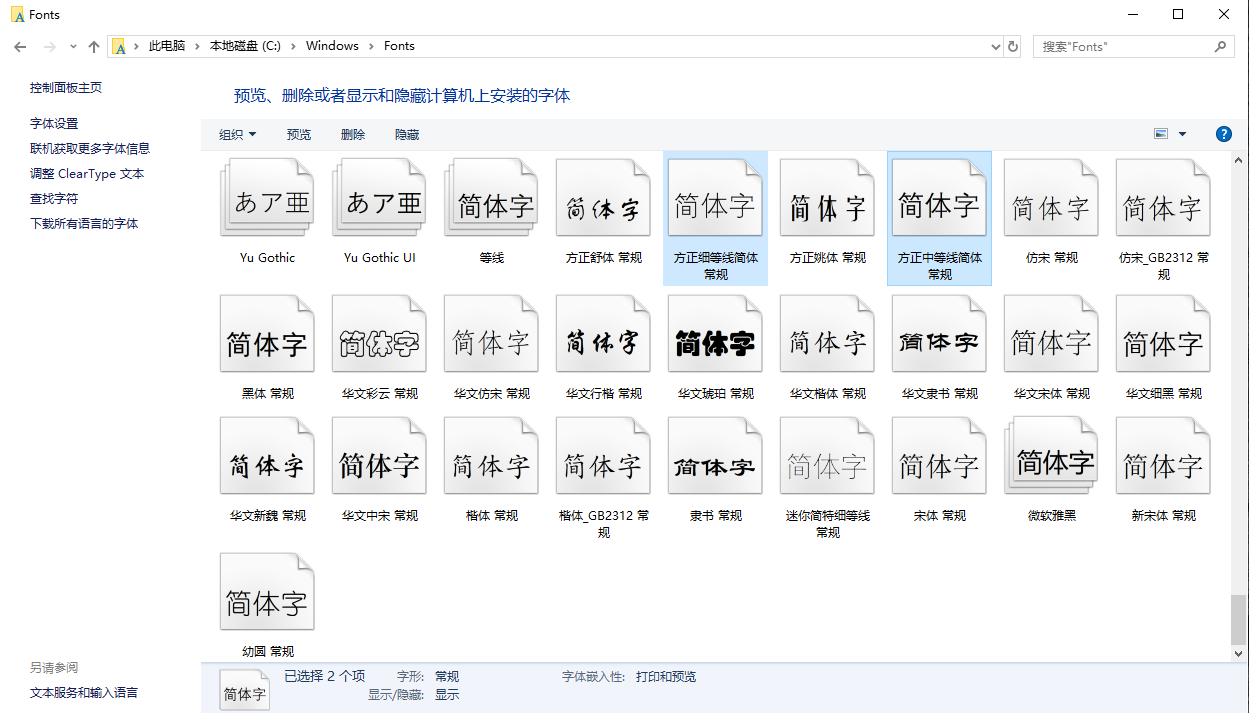The width and height of the screenshot is (1249, 713).
Task: Go up one folder level
Action: (x=94, y=46)
